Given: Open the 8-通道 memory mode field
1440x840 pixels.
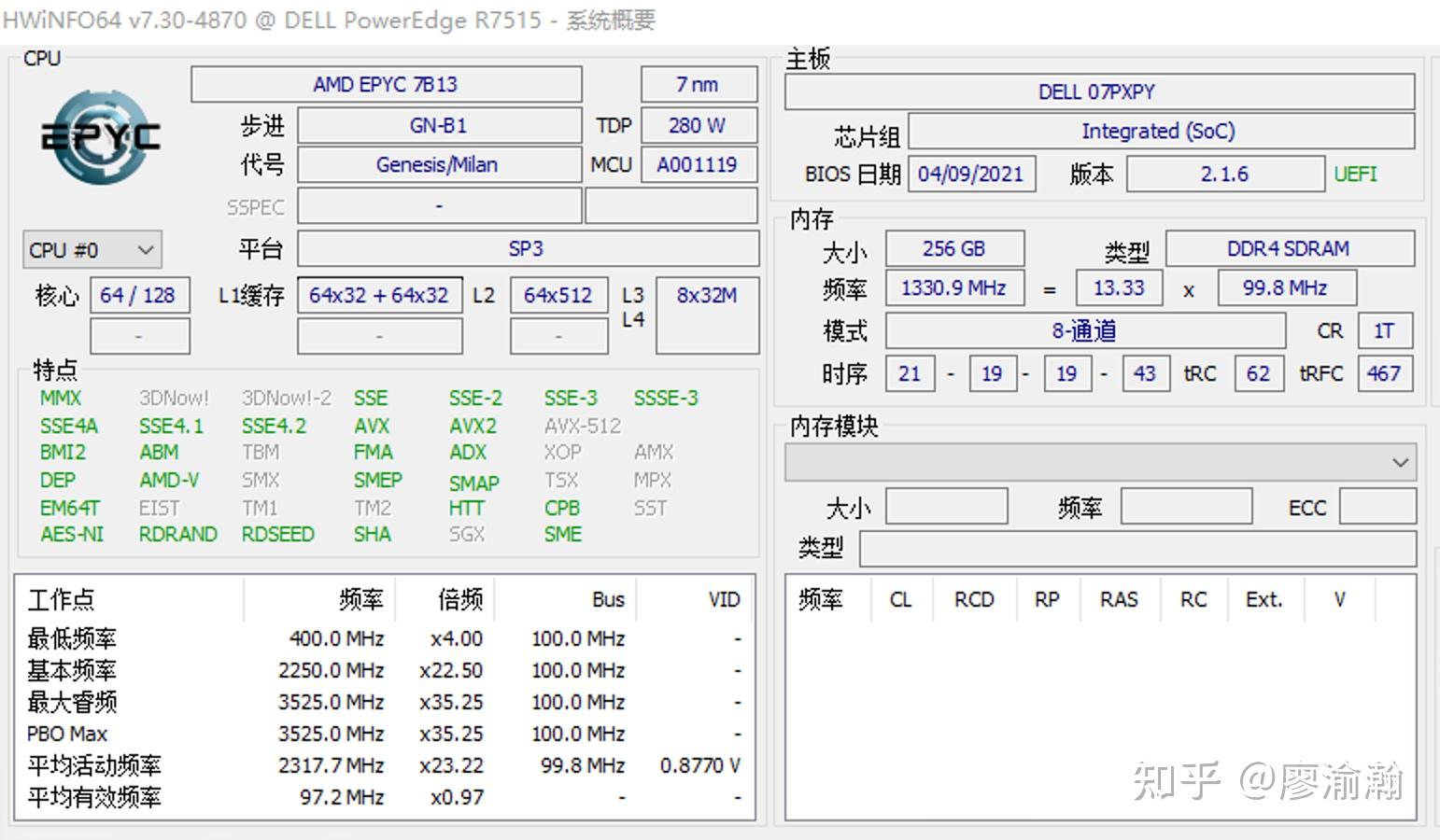Looking at the screenshot, I should click(1083, 330).
